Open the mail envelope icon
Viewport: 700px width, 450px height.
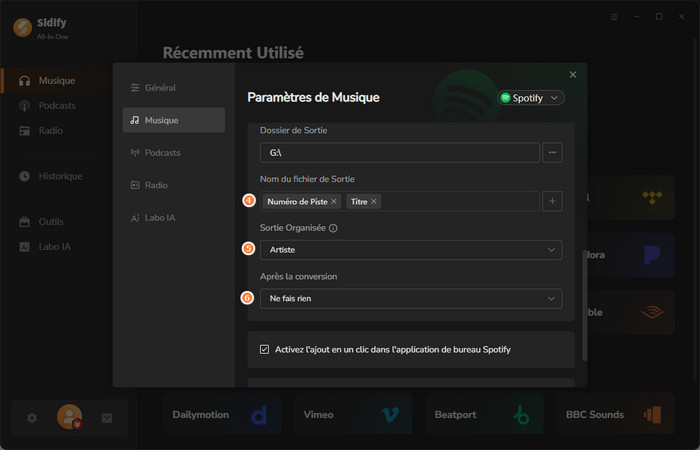pyautogui.click(x=107, y=418)
